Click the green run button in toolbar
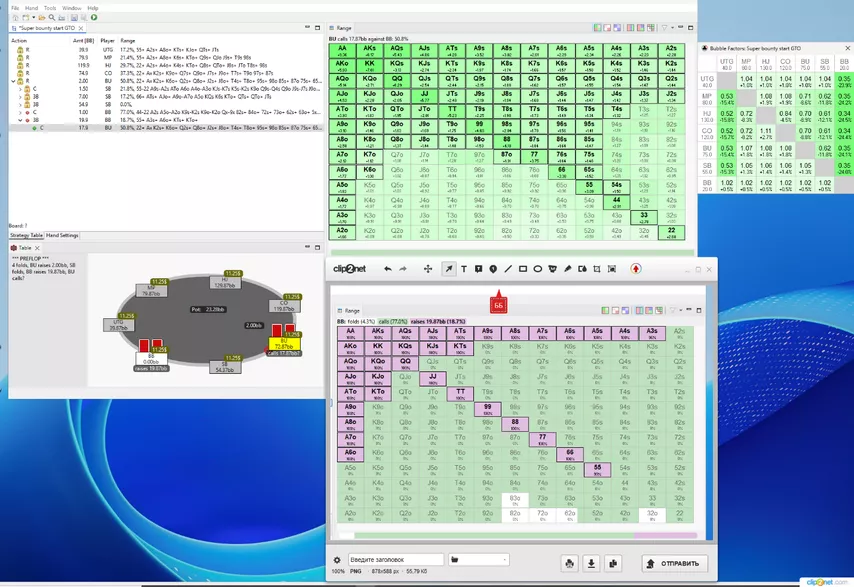854x587 pixels. pyautogui.click(x=94, y=17)
